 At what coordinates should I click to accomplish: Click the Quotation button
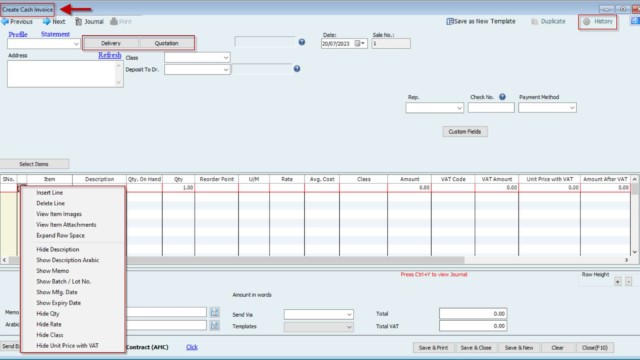click(x=166, y=43)
